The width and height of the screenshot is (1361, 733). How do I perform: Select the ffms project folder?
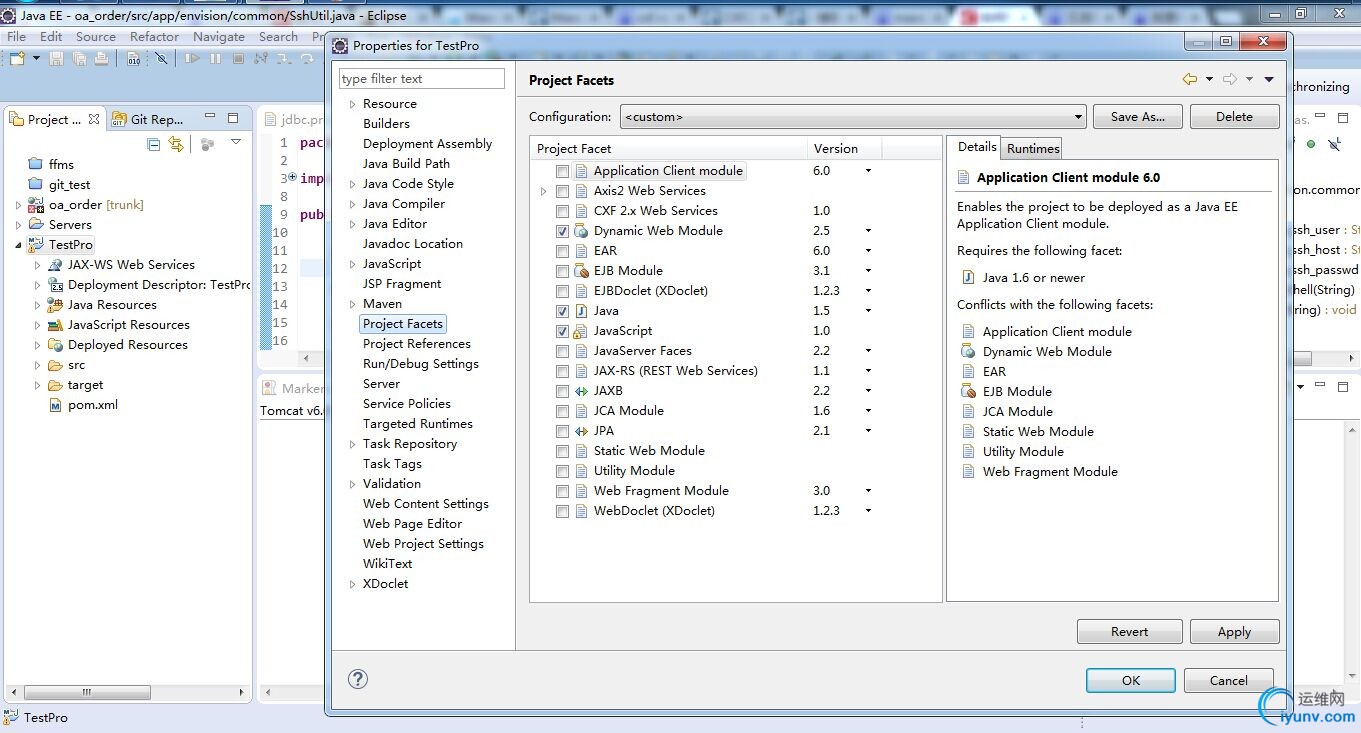pos(61,164)
